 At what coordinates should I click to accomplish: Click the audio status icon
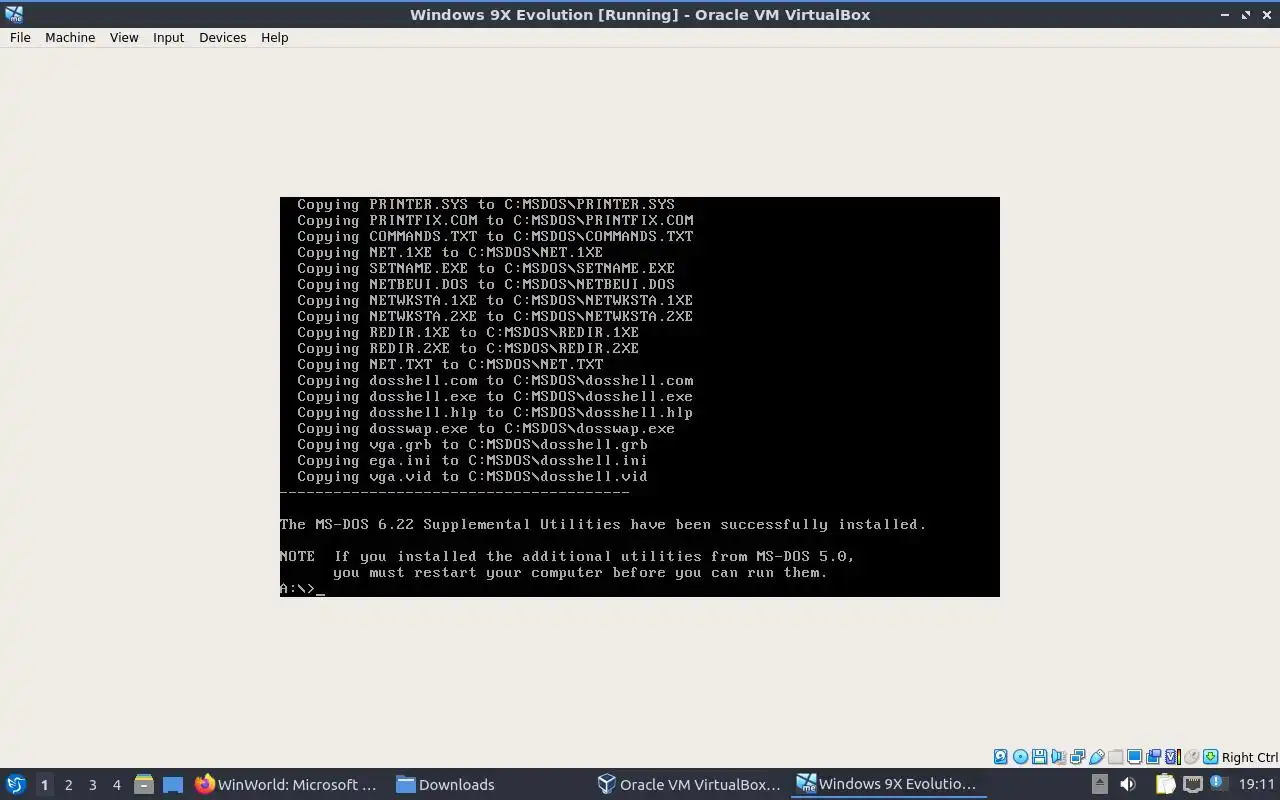coord(1059,757)
